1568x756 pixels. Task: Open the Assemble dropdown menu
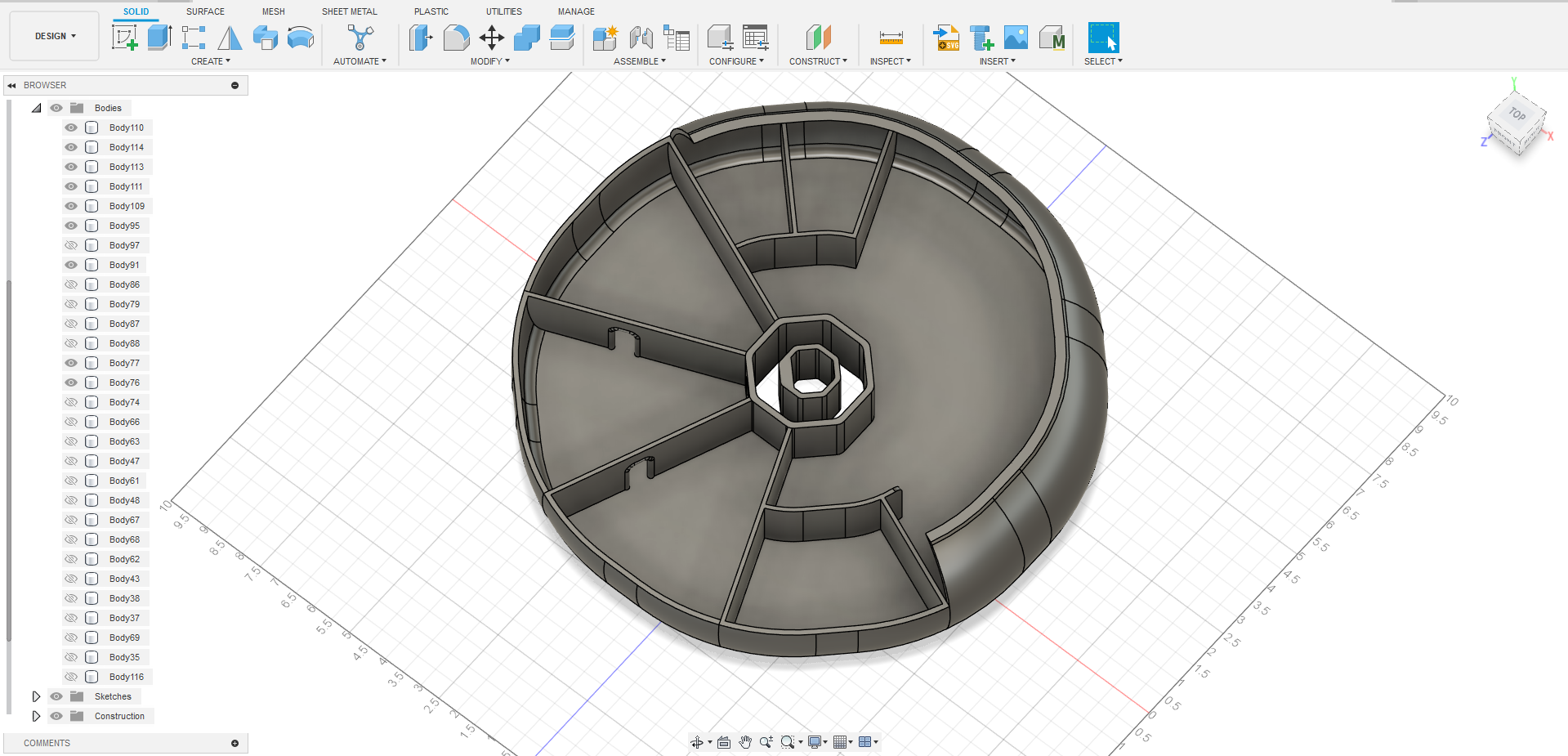pyautogui.click(x=640, y=61)
